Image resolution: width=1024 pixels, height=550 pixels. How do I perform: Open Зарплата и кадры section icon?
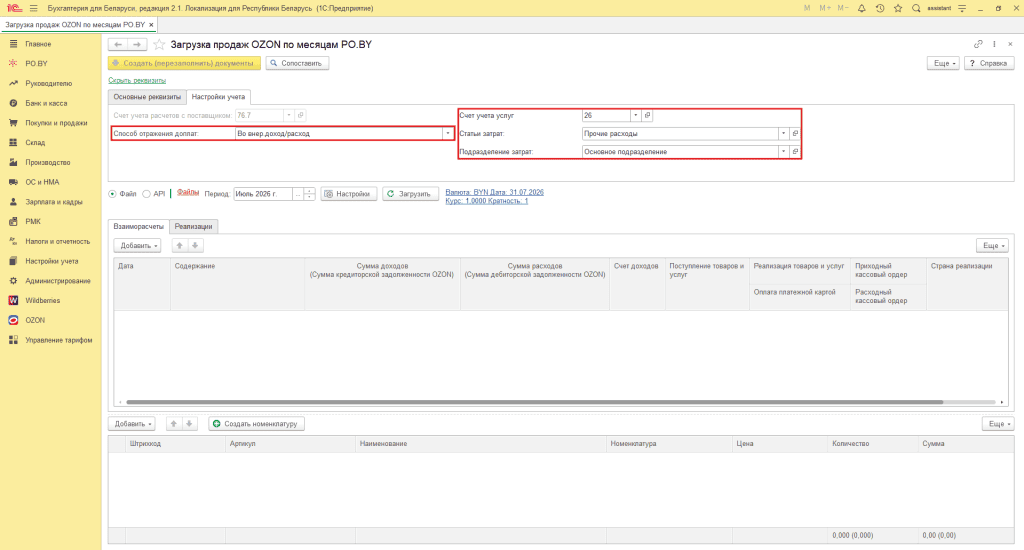(13, 202)
